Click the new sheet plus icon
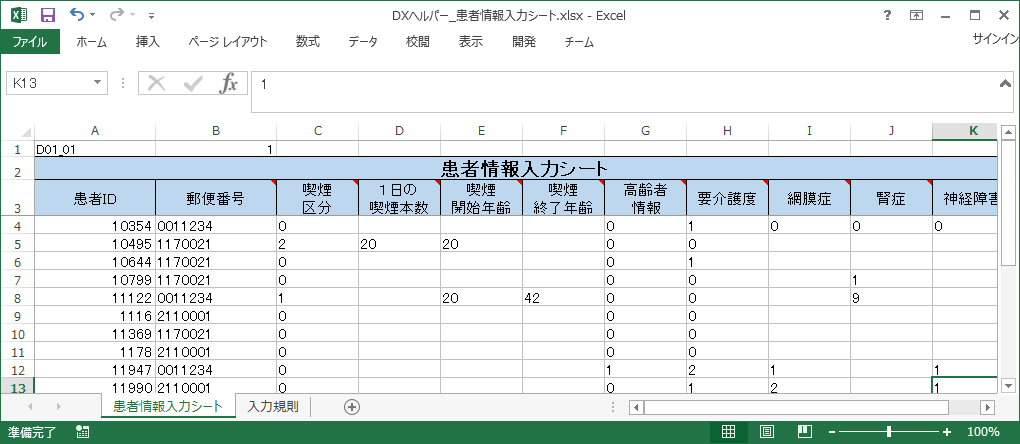 351,407
